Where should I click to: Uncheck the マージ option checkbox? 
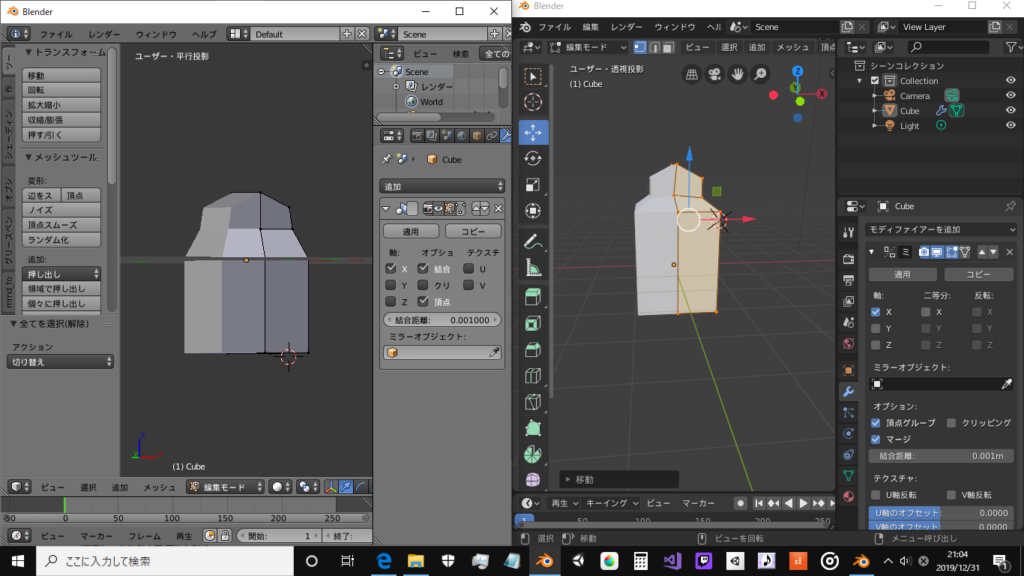coord(876,439)
